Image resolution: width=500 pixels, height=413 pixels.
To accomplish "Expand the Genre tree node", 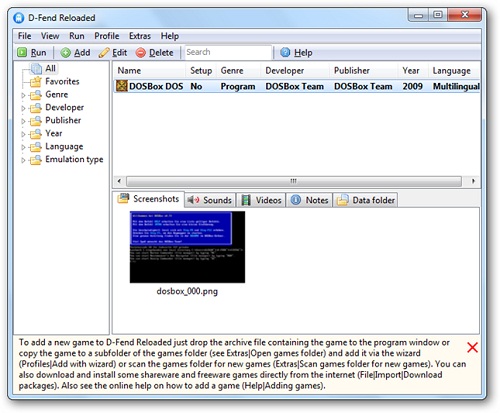I will (x=23, y=95).
